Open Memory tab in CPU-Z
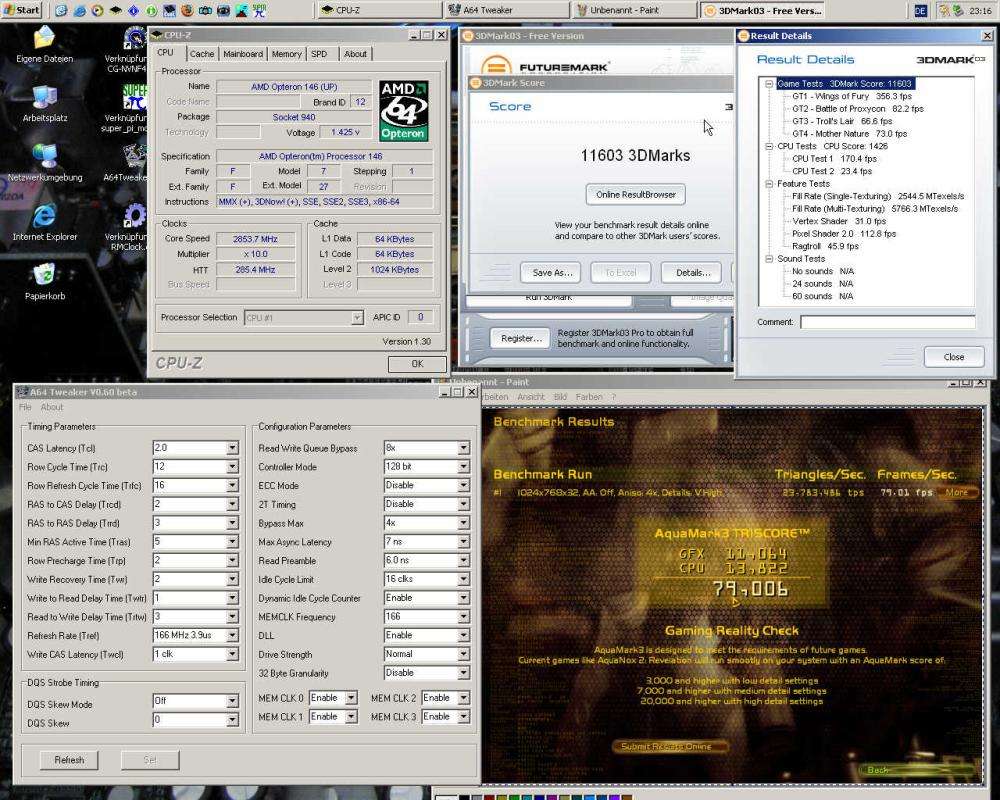The image size is (1000, 800). [x=286, y=54]
